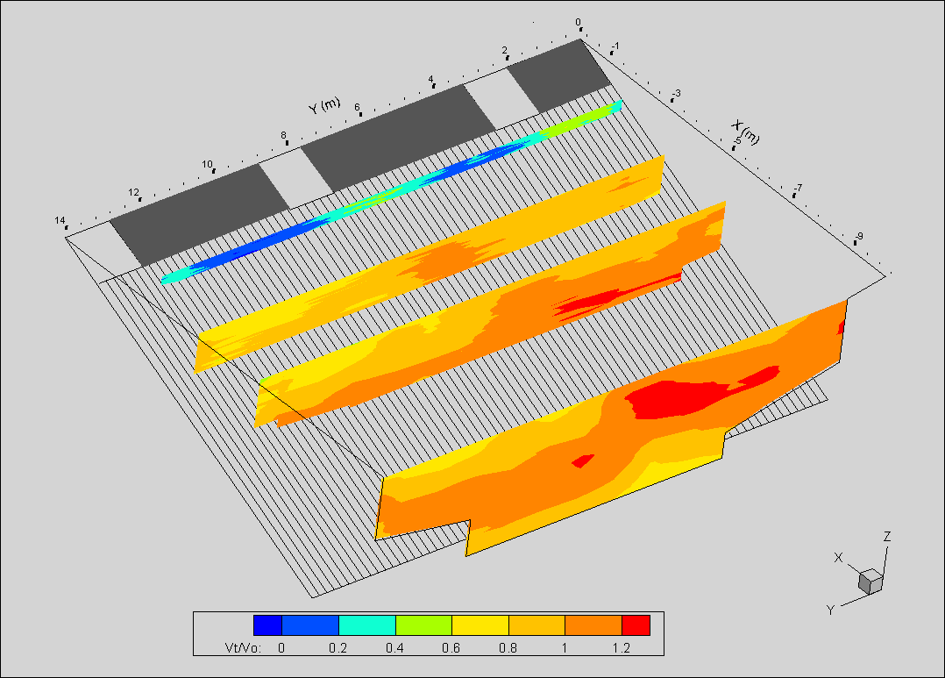Click the "Vt/Vo:" legend label
Image resolution: width=945 pixels, height=678 pixels.
point(243,648)
